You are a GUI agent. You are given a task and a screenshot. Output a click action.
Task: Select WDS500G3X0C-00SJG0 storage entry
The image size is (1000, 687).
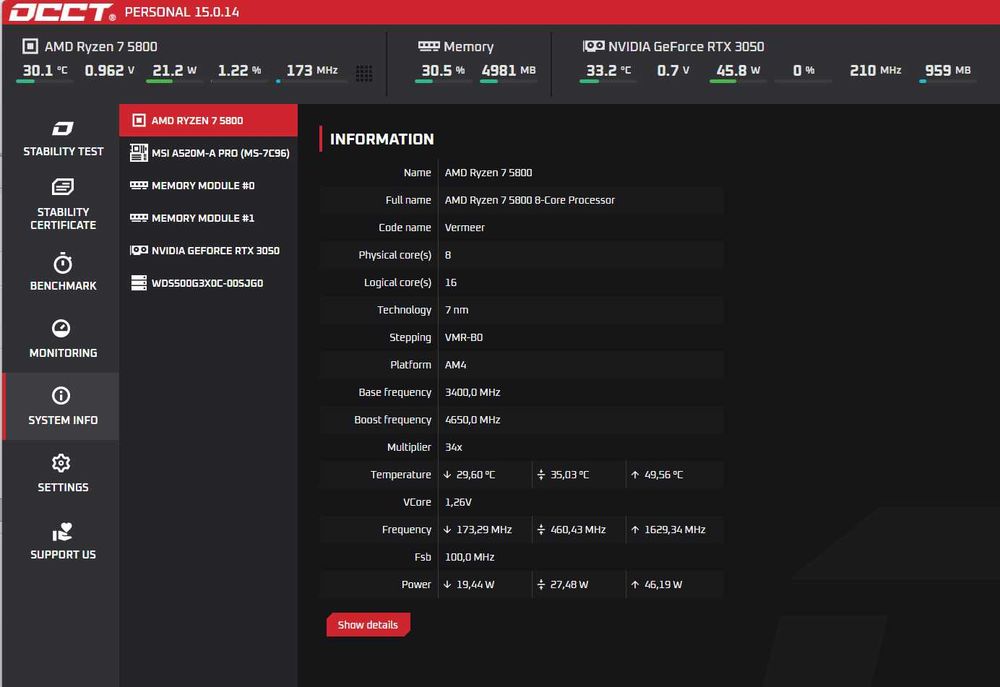pos(209,283)
